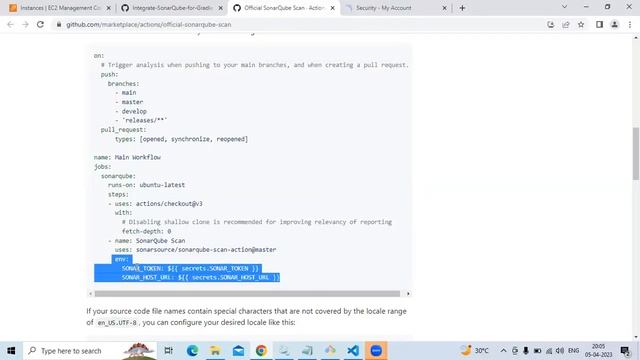
Task: Click the 'pull_request:' line
Action: pos(123,129)
